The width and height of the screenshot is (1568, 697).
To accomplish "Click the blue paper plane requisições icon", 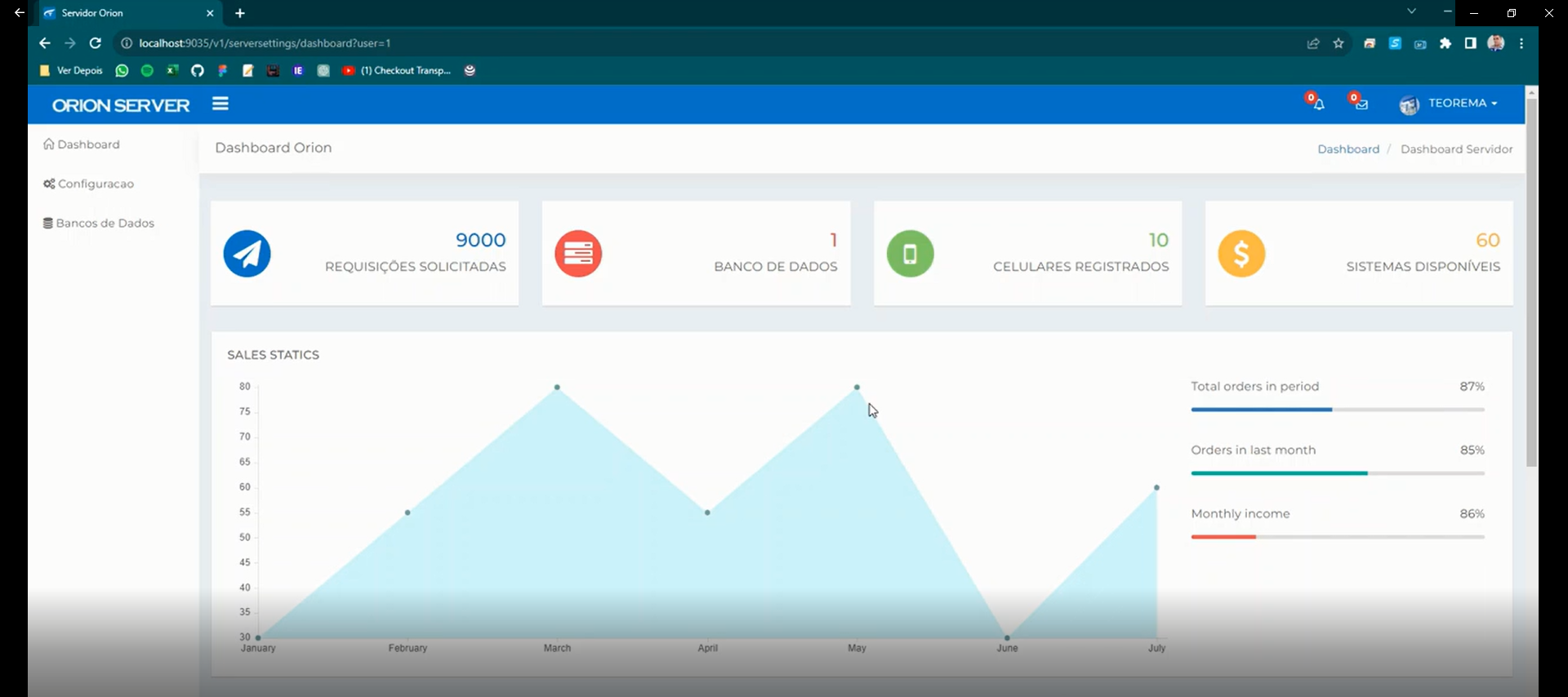I will tap(247, 254).
